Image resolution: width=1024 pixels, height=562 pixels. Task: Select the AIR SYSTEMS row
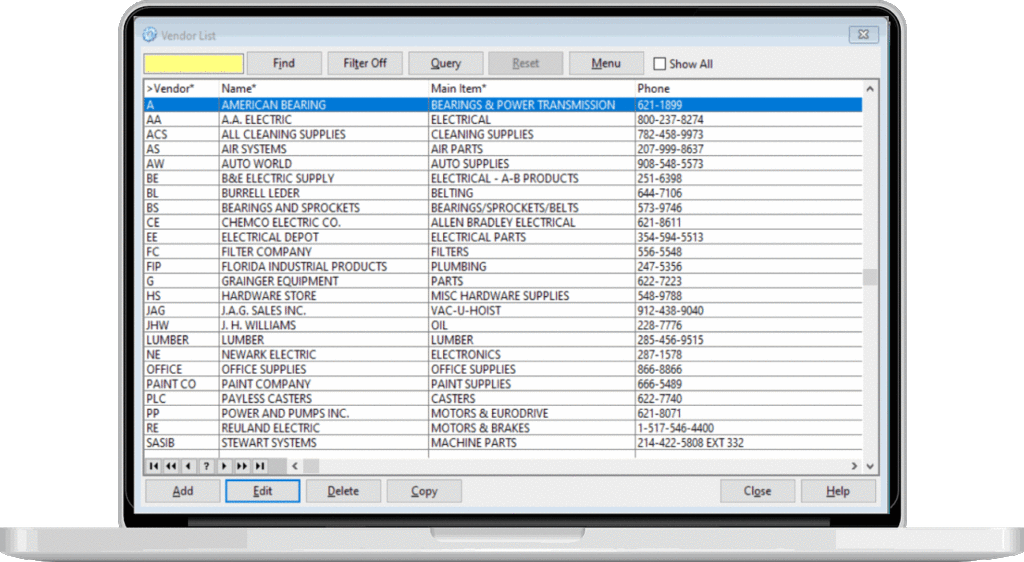coord(503,149)
